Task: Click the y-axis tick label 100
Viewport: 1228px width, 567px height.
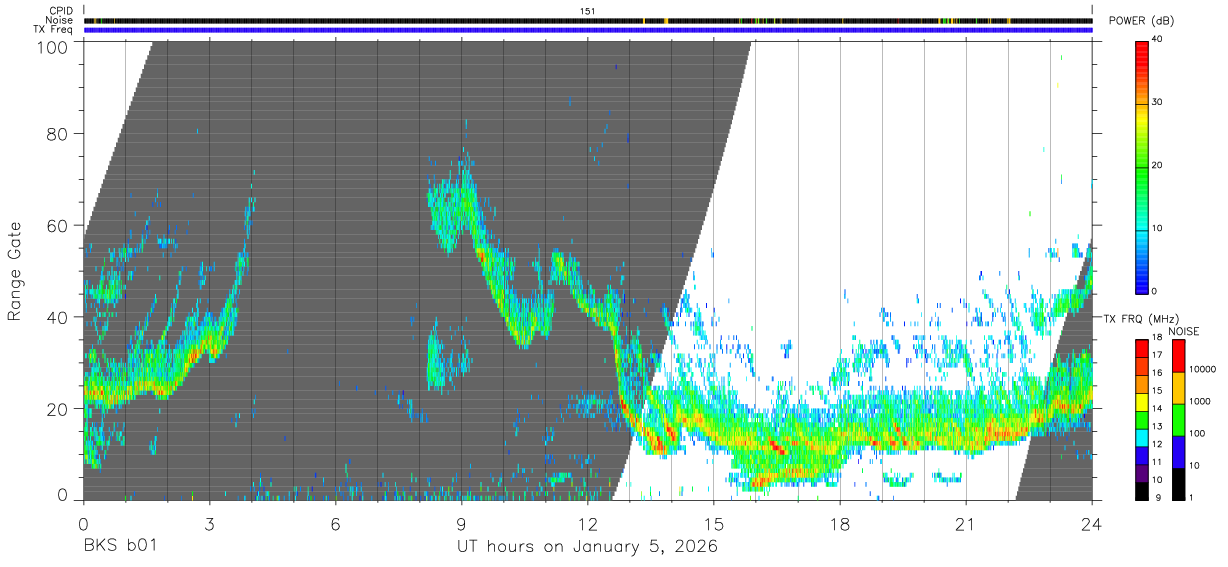Action: pyautogui.click(x=52, y=47)
